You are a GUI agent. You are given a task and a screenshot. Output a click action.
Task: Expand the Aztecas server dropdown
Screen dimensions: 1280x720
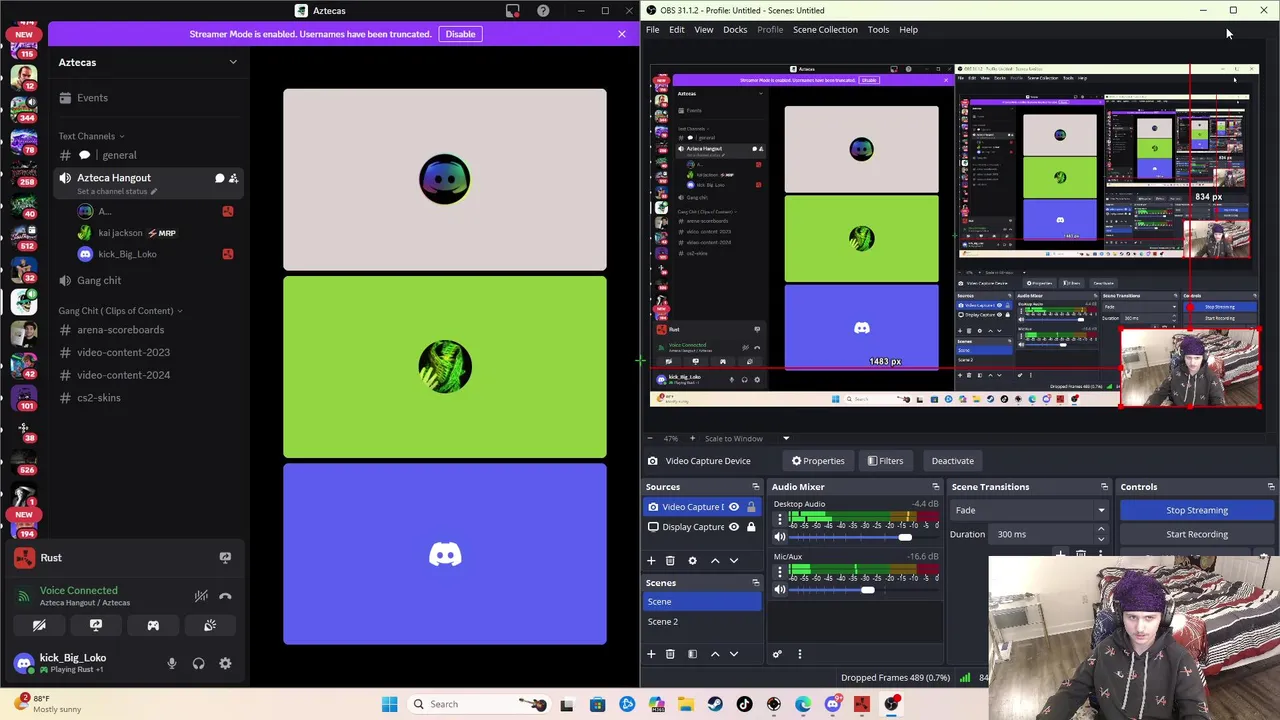tap(233, 62)
